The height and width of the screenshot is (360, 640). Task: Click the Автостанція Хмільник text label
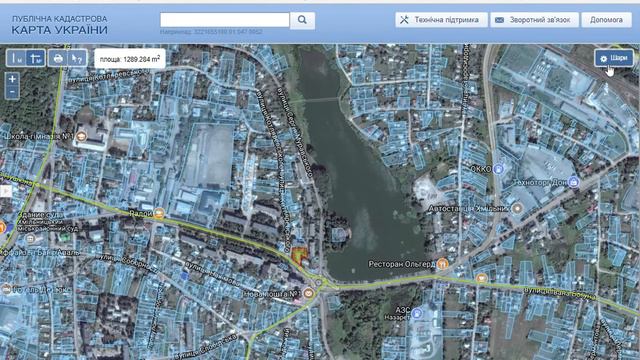pyautogui.click(x=468, y=209)
